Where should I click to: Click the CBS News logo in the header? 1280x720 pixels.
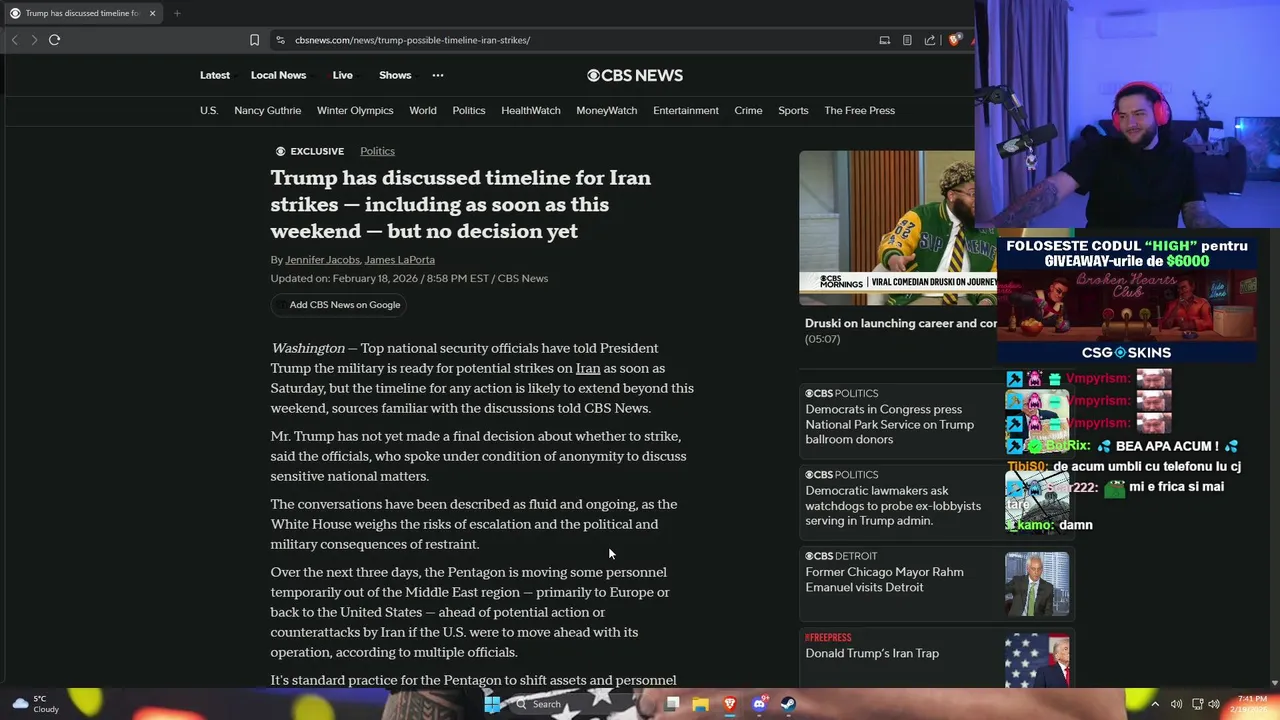[635, 75]
